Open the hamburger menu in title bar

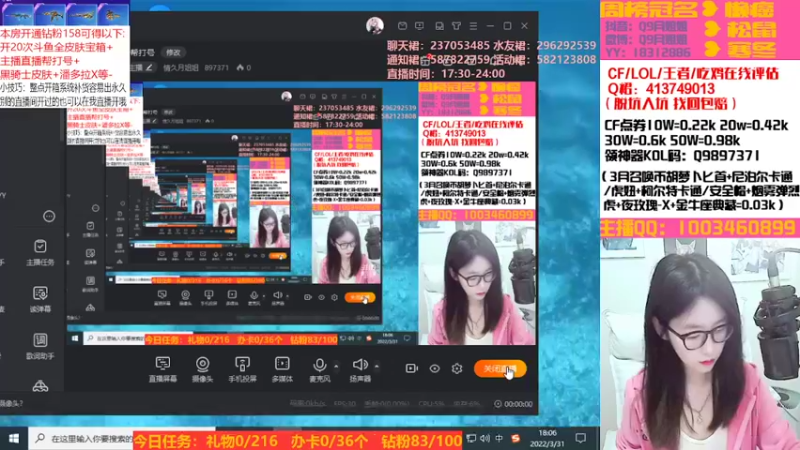click(x=473, y=26)
